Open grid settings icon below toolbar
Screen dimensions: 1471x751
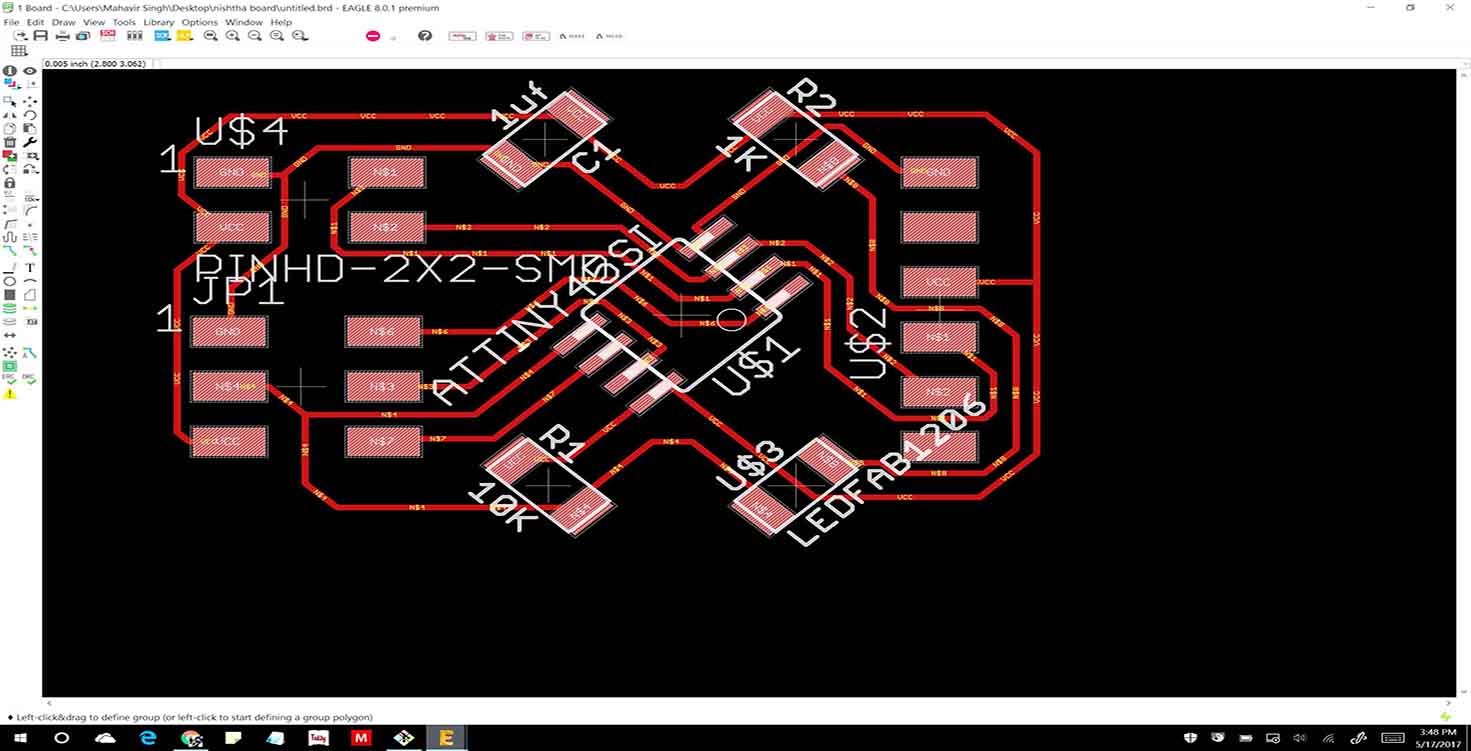[19, 51]
